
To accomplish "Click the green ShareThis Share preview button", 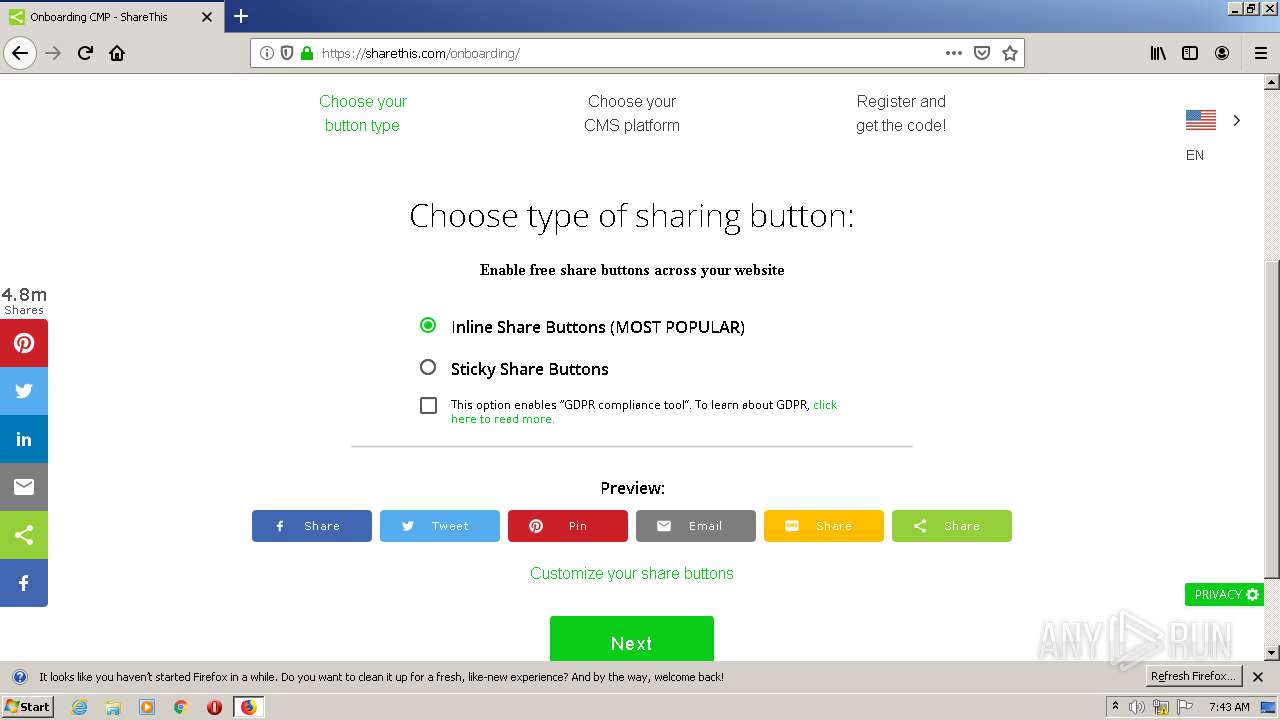I will [x=952, y=526].
